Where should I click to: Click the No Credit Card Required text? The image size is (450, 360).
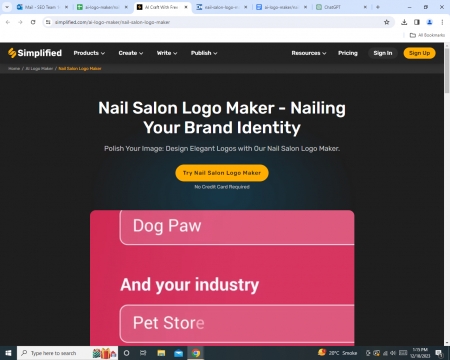click(x=222, y=187)
